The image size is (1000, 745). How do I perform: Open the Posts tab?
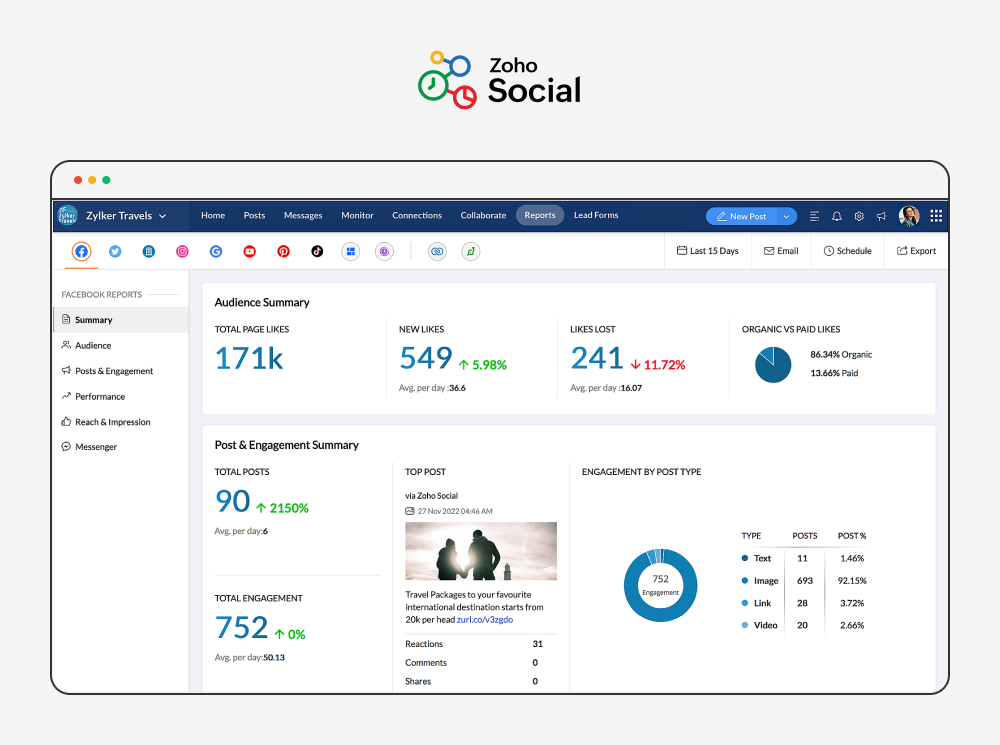[254, 216]
